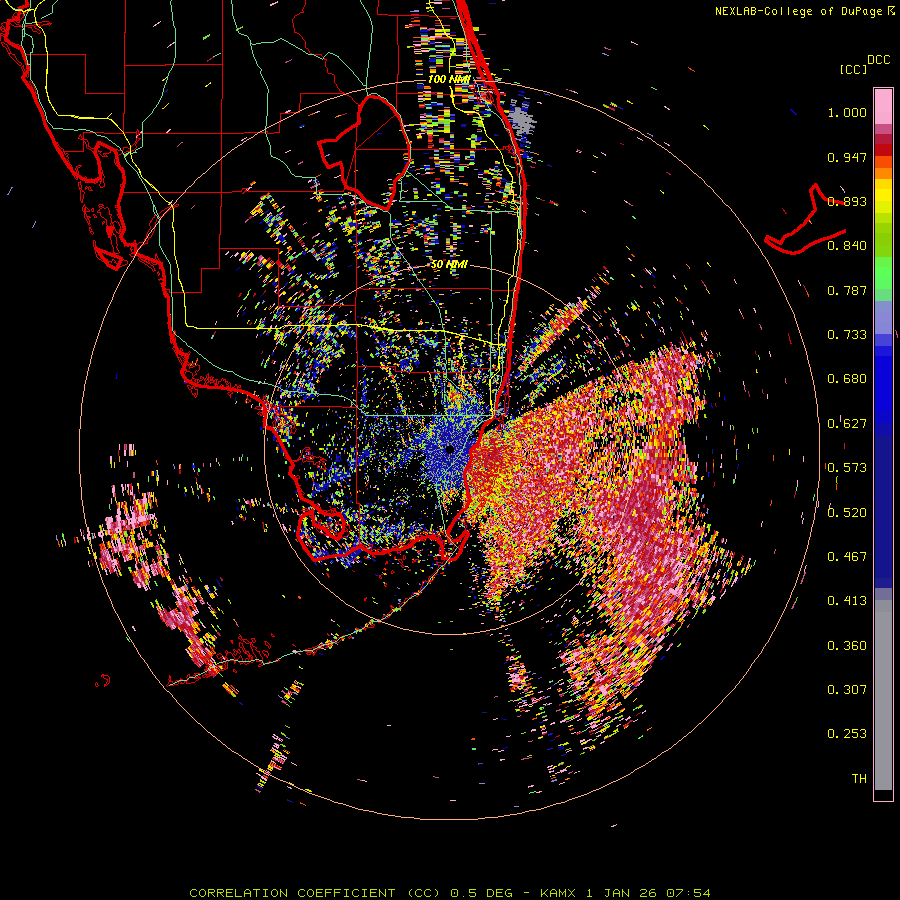Click the black radar site dot

point(450,449)
